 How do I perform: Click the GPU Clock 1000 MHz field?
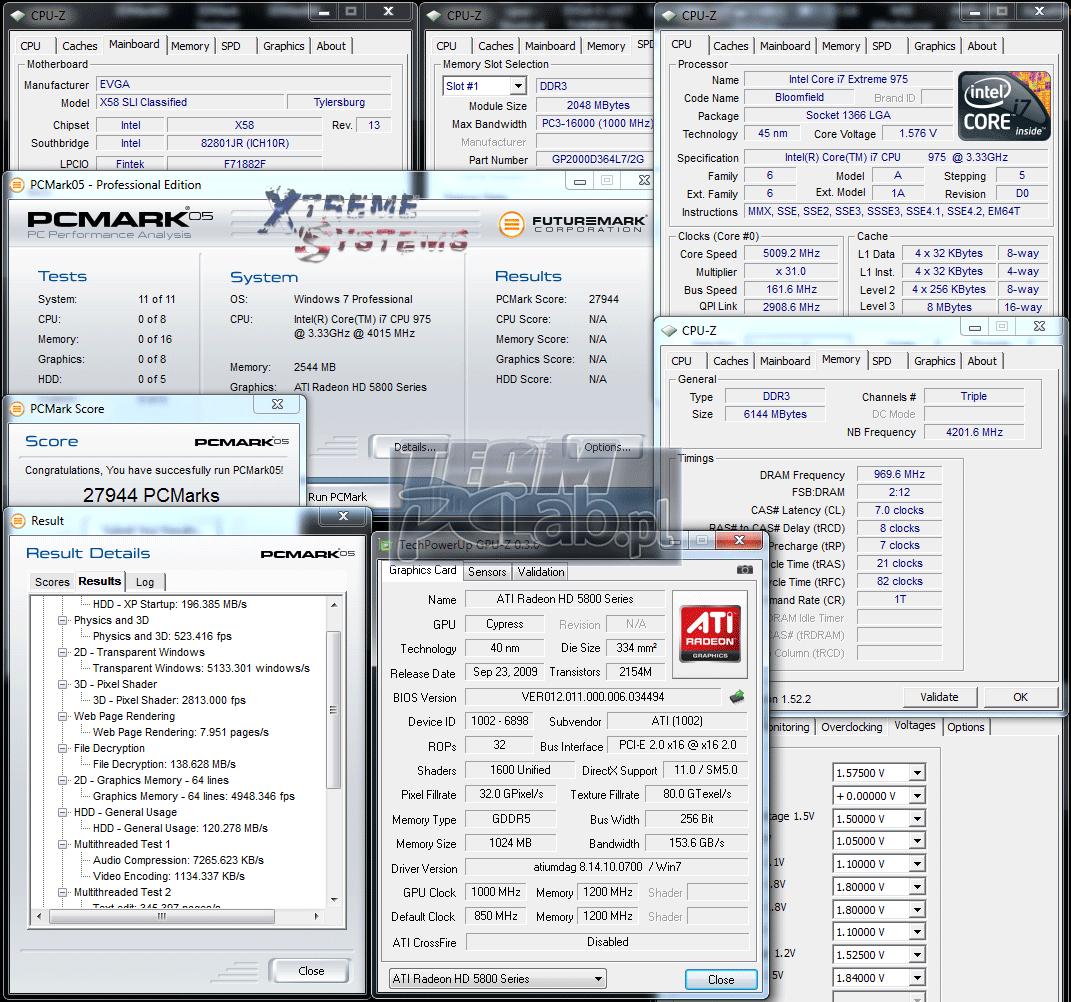point(496,892)
